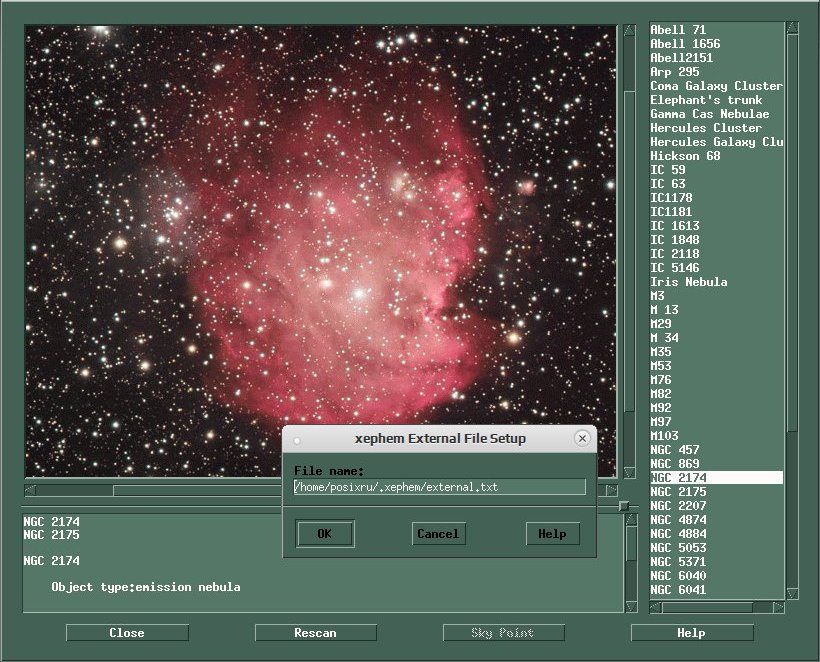820x662 pixels.
Task: Choose NGC 869 from the list
Action: pyautogui.click(x=716, y=464)
